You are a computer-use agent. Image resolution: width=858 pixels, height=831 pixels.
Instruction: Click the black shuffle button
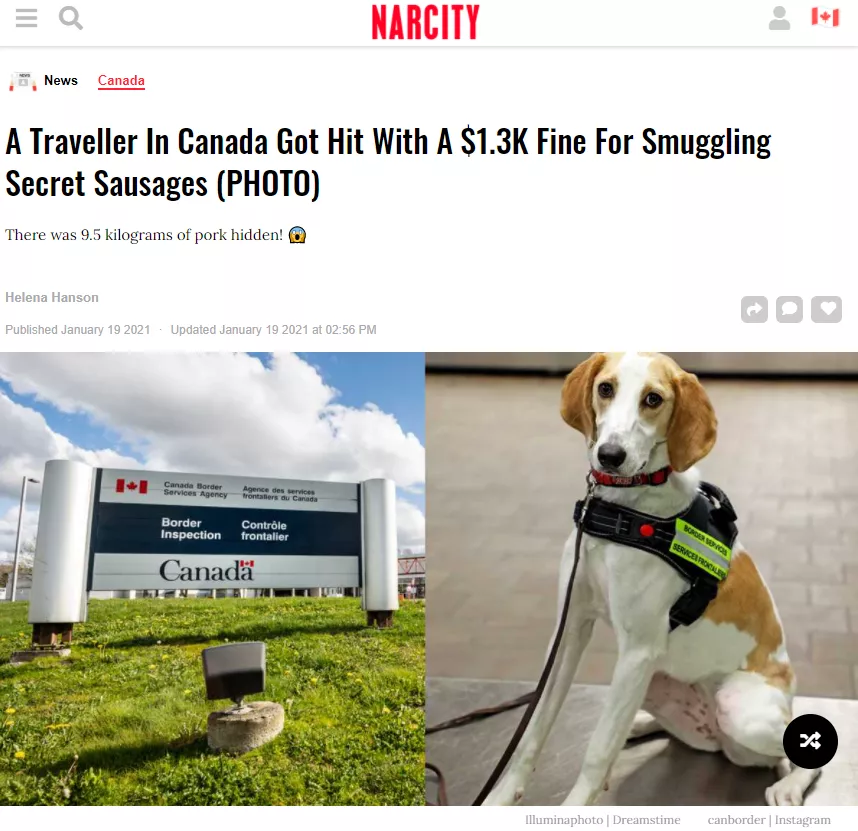coord(810,741)
